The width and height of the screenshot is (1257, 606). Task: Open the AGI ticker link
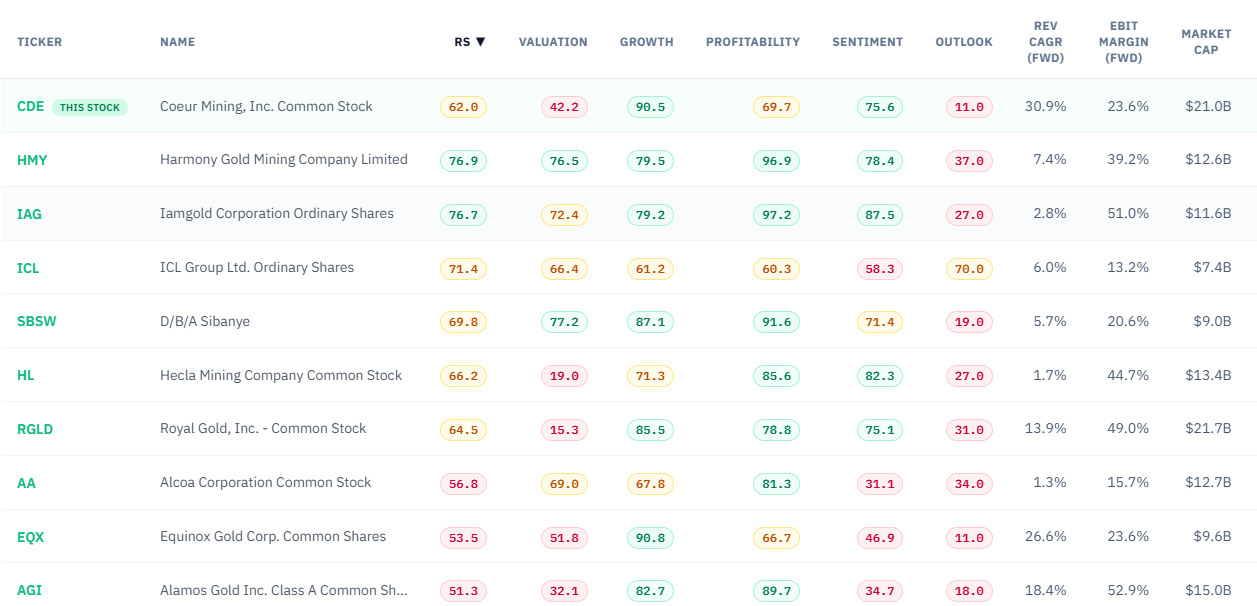click(29, 590)
